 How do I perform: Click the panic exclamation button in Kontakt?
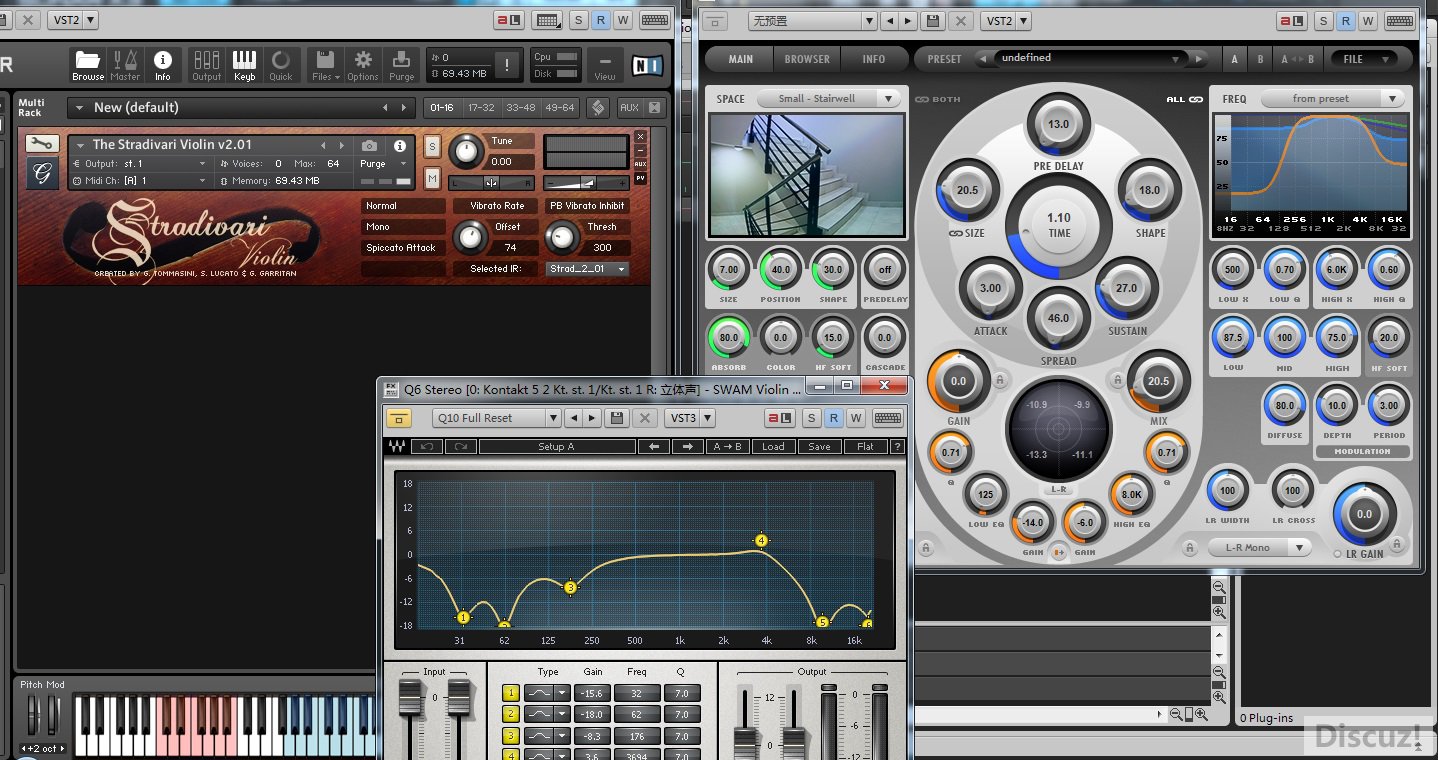(507, 66)
